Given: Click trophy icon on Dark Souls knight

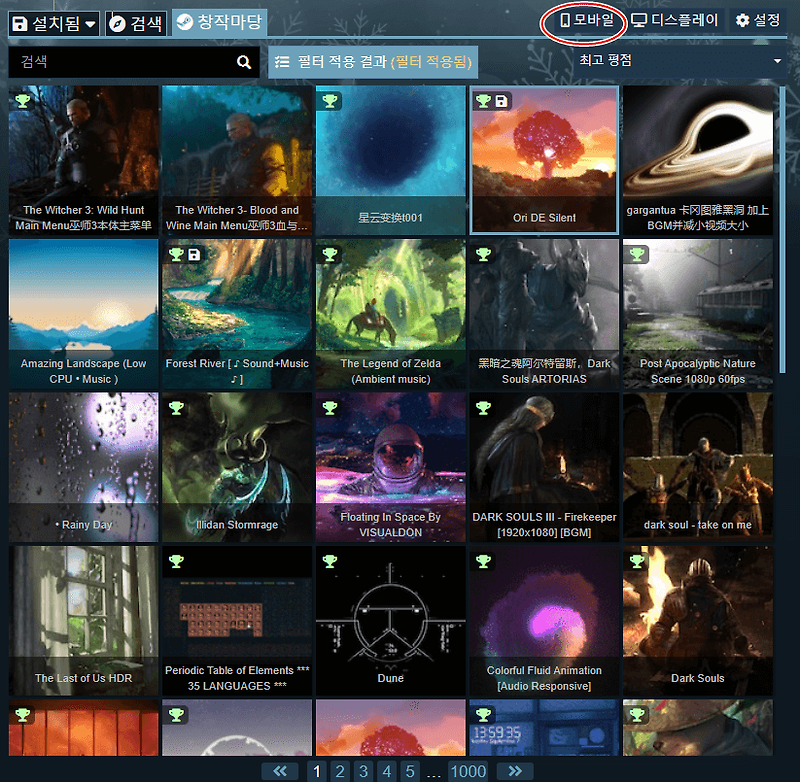Looking at the screenshot, I should click(637, 561).
